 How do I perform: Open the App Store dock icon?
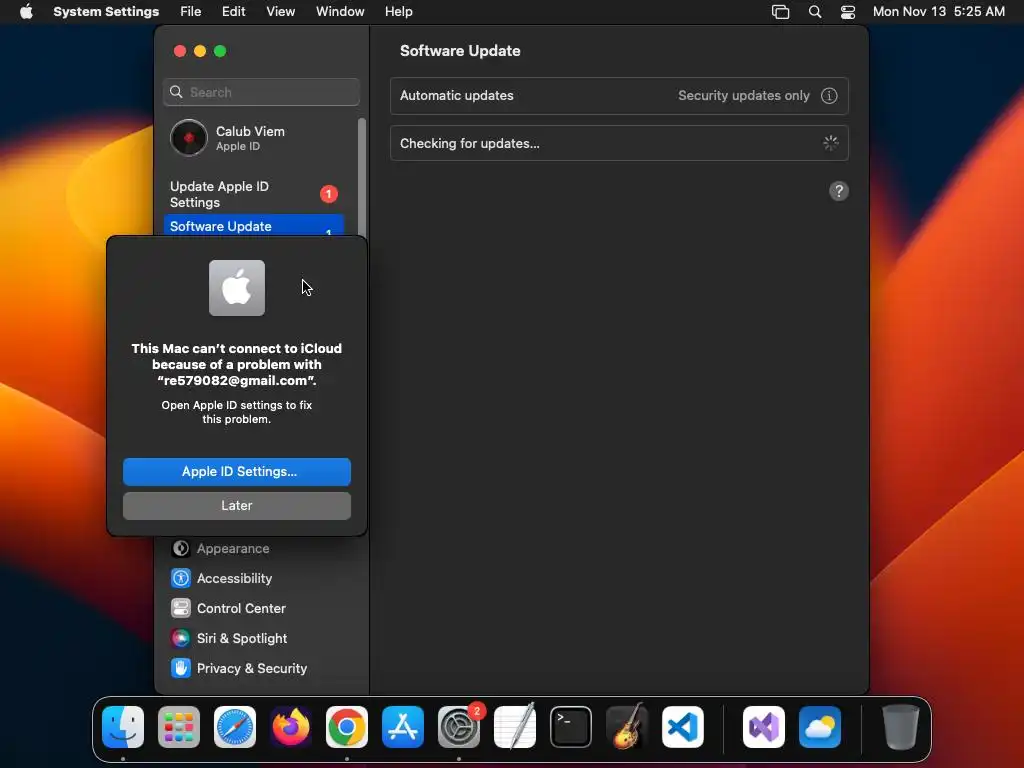point(403,727)
